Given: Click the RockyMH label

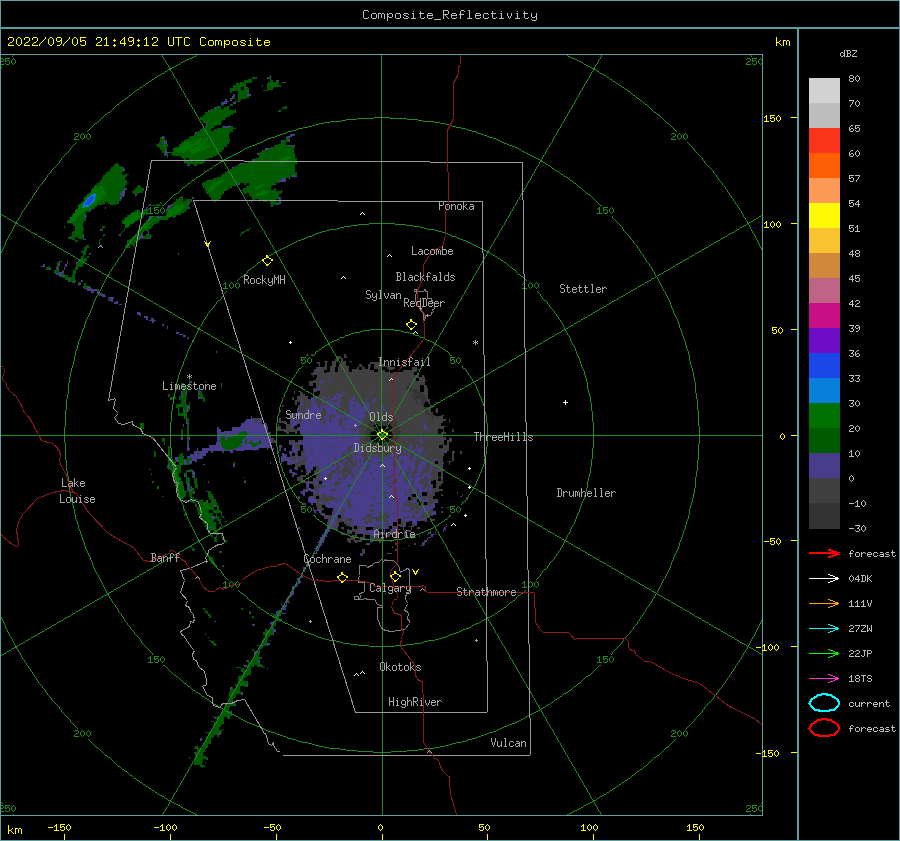Looking at the screenshot, I should click(264, 280).
